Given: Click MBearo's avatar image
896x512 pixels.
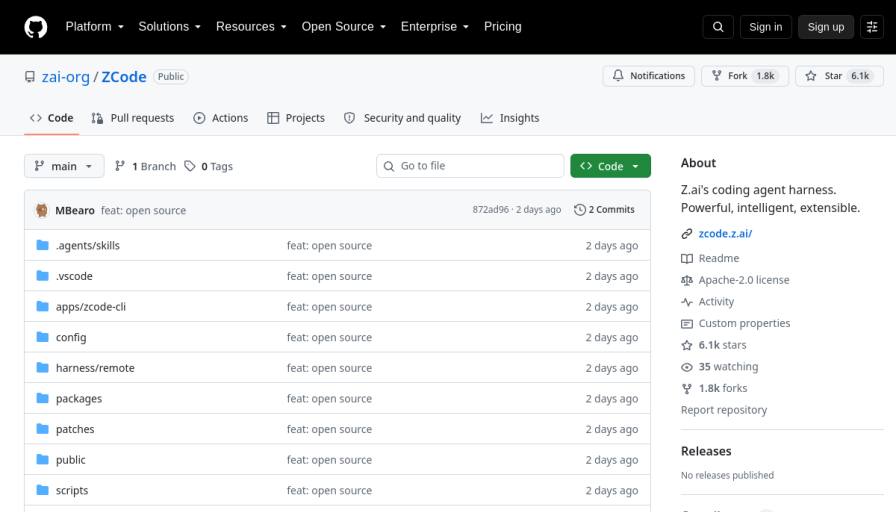Looking at the screenshot, I should [42, 210].
